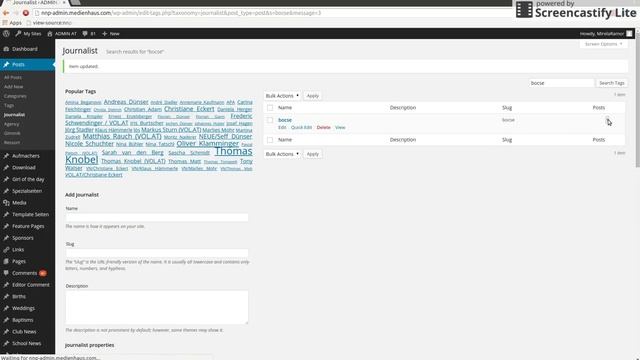The image size is (640, 360).
Task: Click Edit under bocse row
Action: pos(282,127)
